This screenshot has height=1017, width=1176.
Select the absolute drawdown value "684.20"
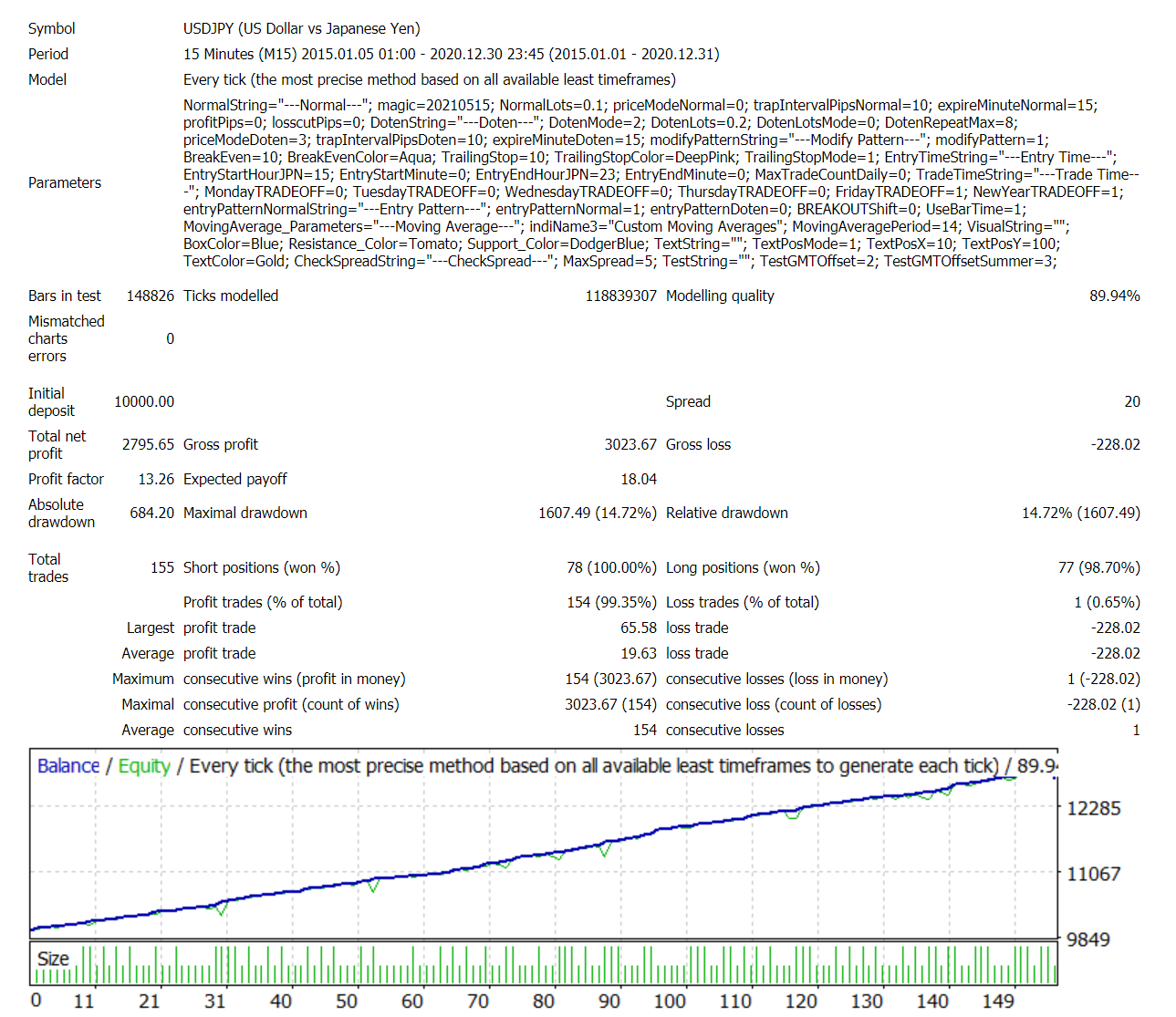click(152, 514)
